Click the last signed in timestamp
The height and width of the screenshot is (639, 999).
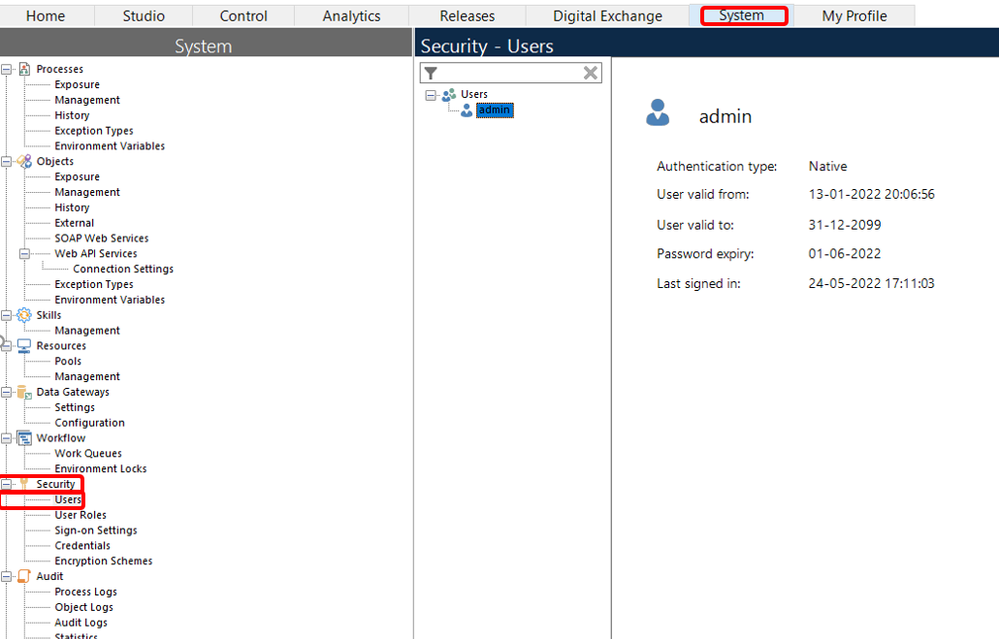pos(871,284)
